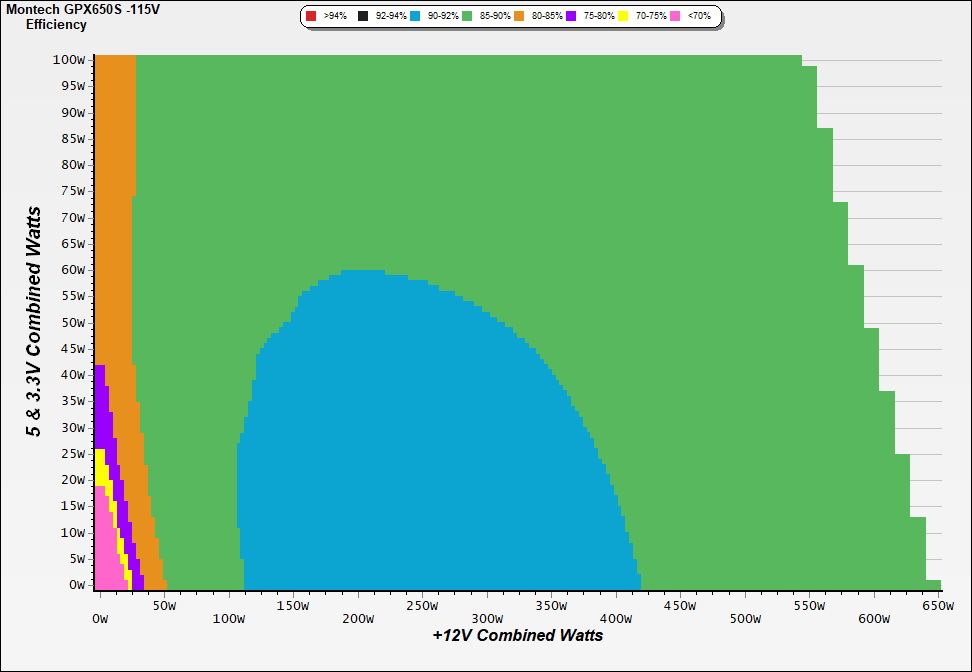The image size is (972, 672).
Task: Select the yellow 70-75% legend square
Action: pyautogui.click(x=623, y=17)
